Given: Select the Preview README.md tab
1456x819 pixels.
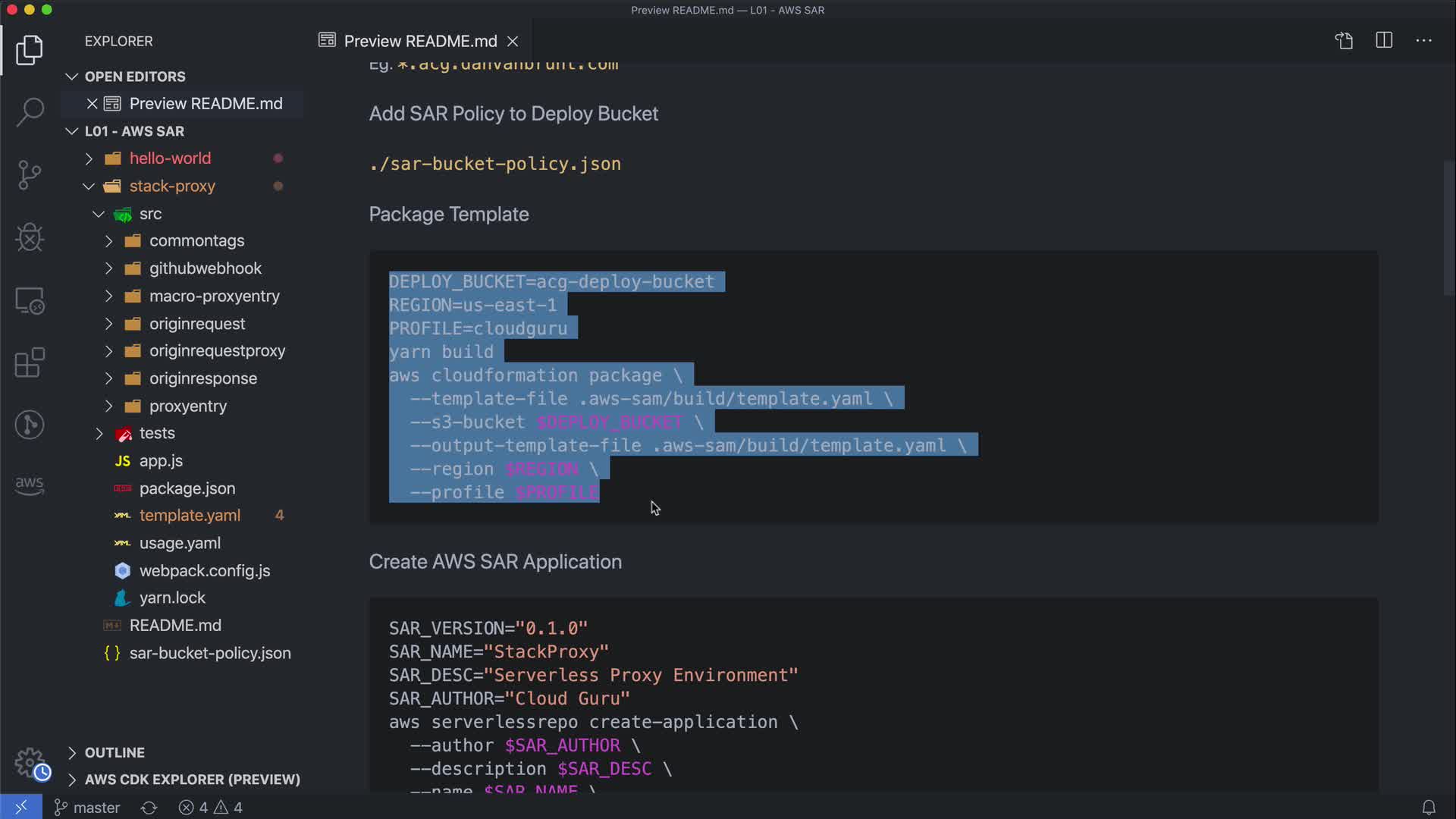Looking at the screenshot, I should [x=419, y=41].
